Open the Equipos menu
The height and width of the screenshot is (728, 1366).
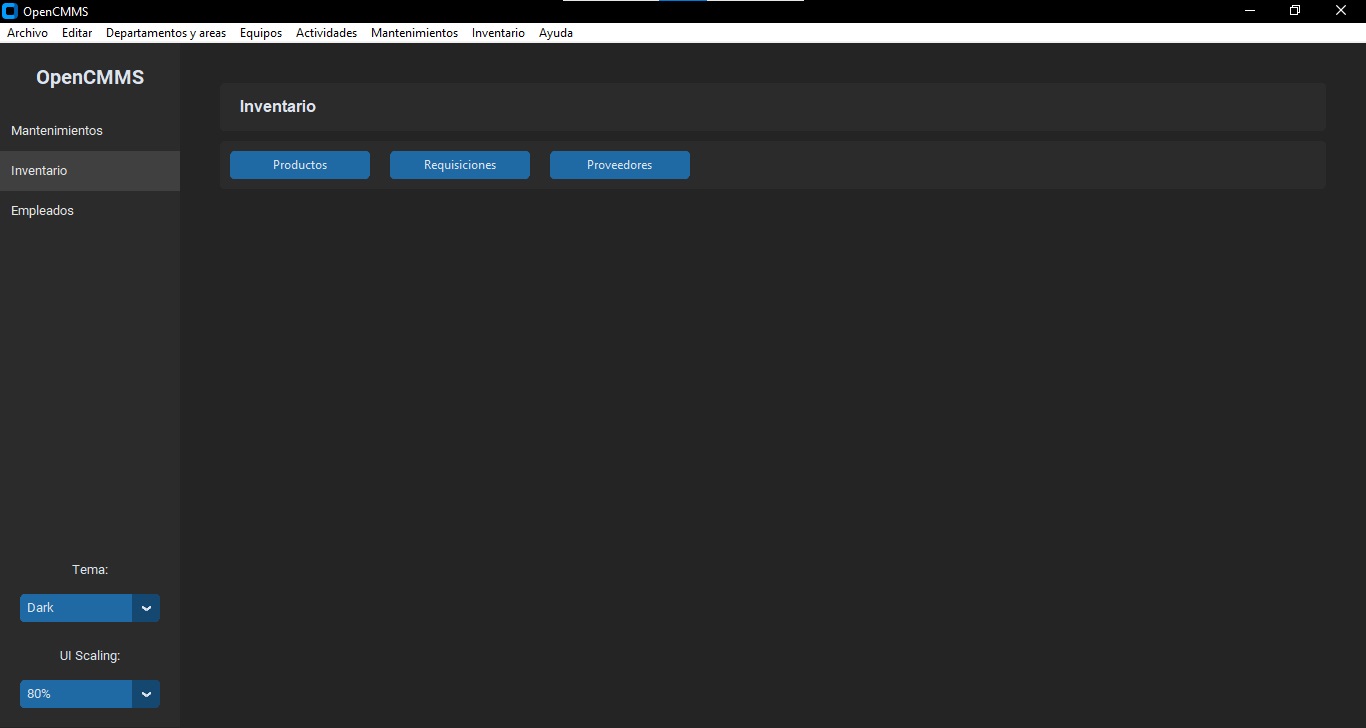[x=260, y=32]
